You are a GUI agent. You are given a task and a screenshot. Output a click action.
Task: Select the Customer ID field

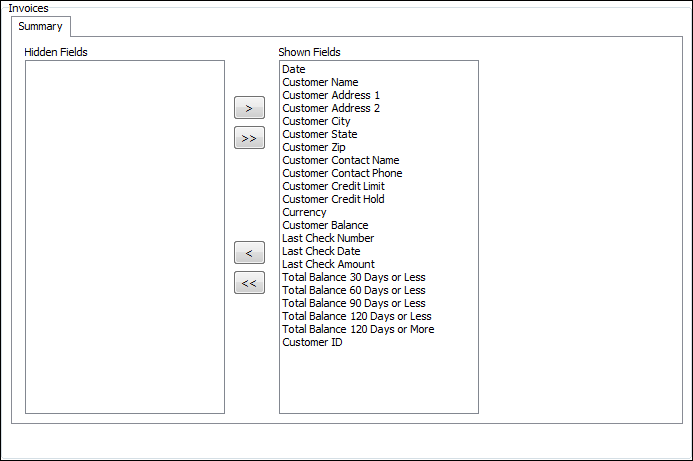(312, 342)
